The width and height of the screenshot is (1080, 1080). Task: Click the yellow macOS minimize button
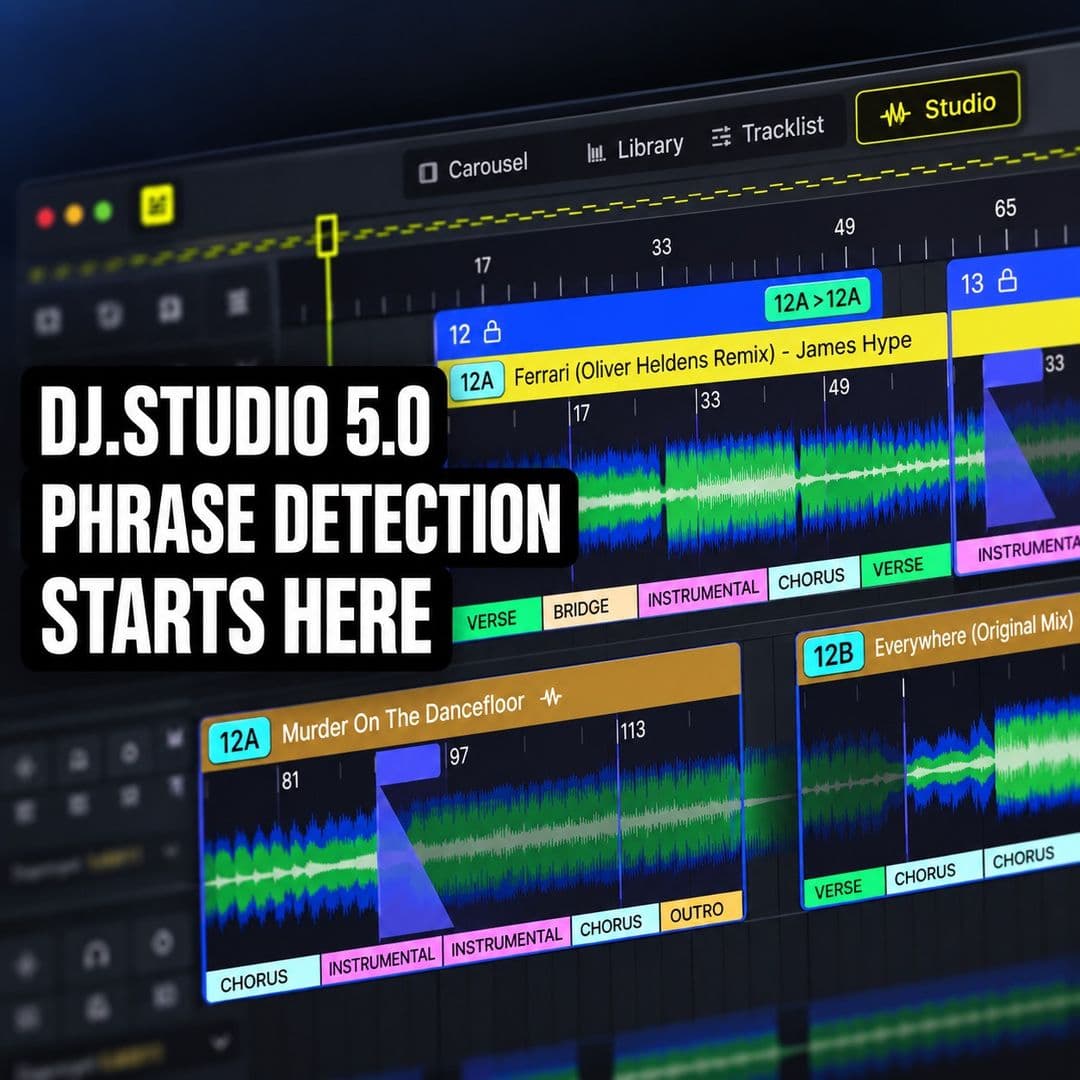pyautogui.click(x=74, y=214)
